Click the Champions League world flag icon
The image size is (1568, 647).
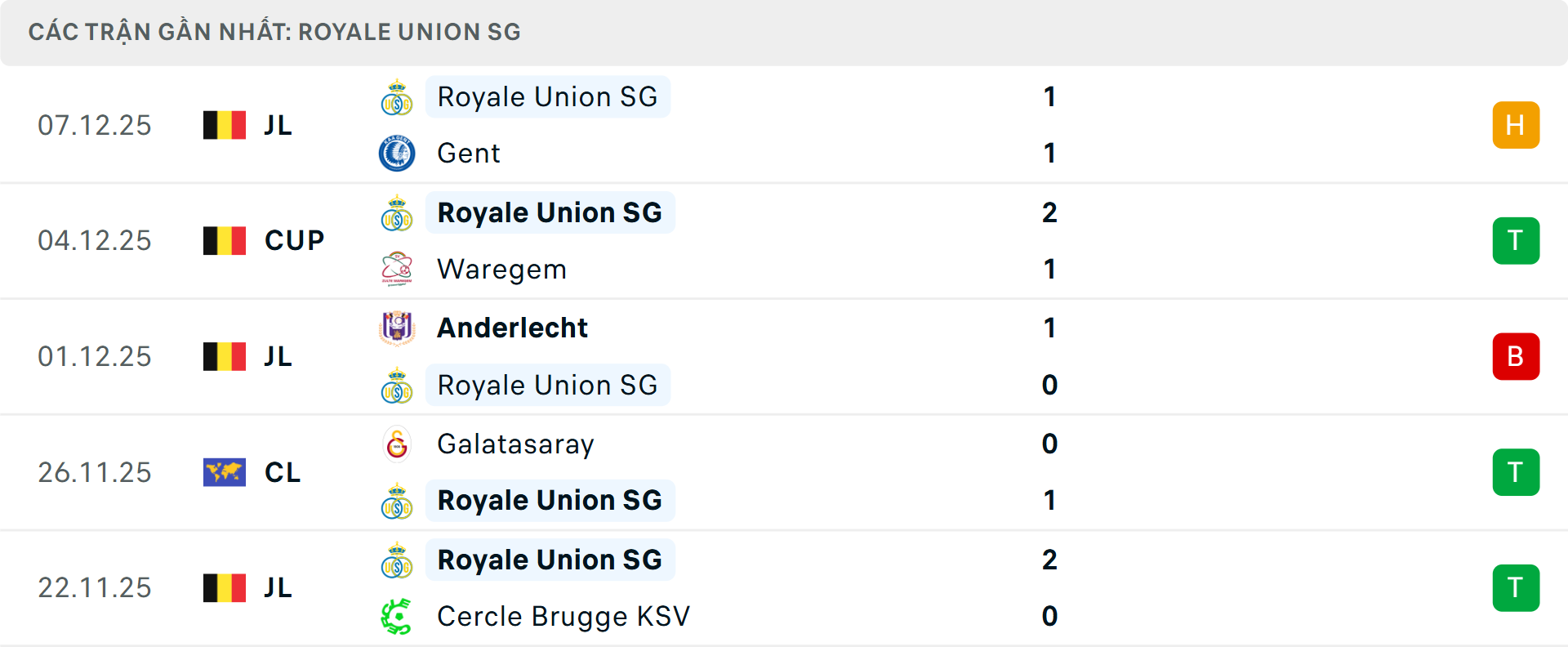[225, 472]
